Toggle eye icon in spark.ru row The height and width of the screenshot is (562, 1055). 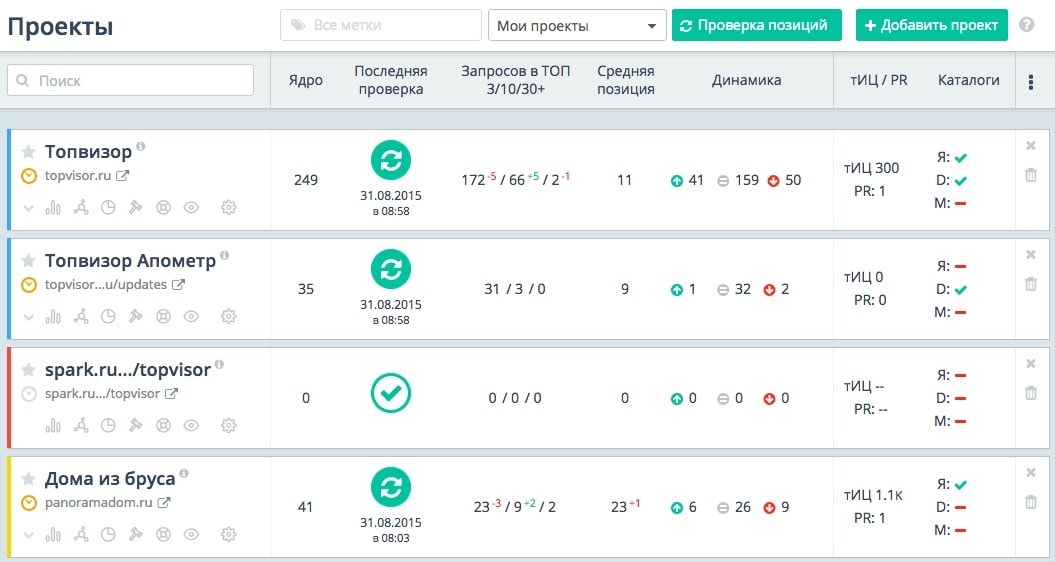click(191, 425)
